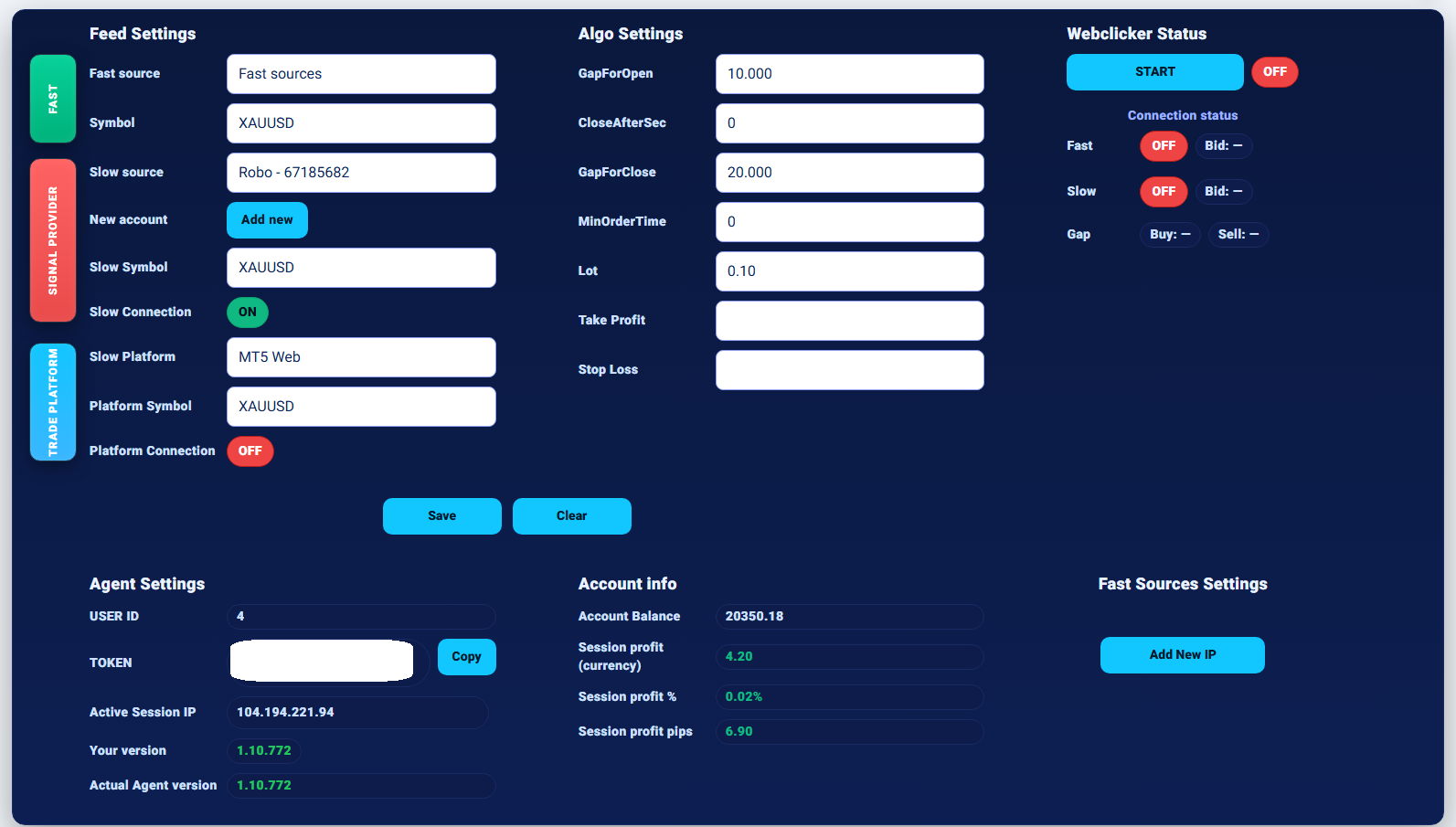The height and width of the screenshot is (827, 1456).
Task: Open the Fast source dropdown
Action: [x=361, y=74]
